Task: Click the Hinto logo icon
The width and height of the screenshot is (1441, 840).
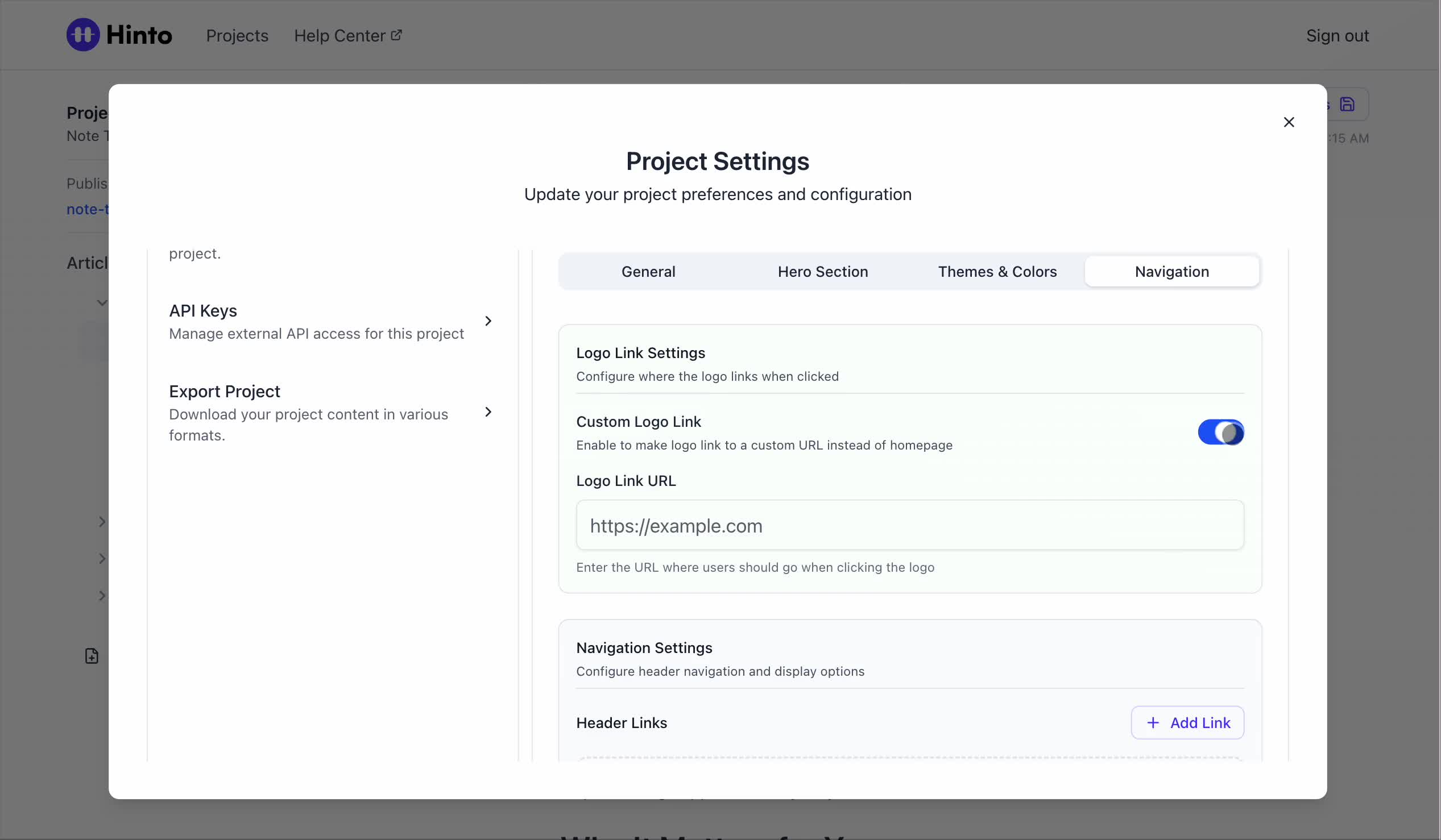Action: tap(83, 35)
